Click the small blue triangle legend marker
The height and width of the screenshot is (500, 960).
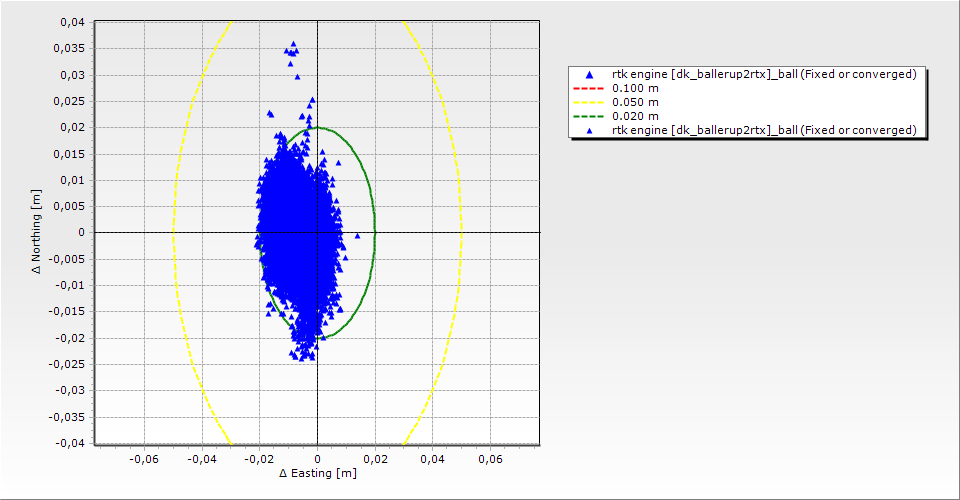[590, 130]
